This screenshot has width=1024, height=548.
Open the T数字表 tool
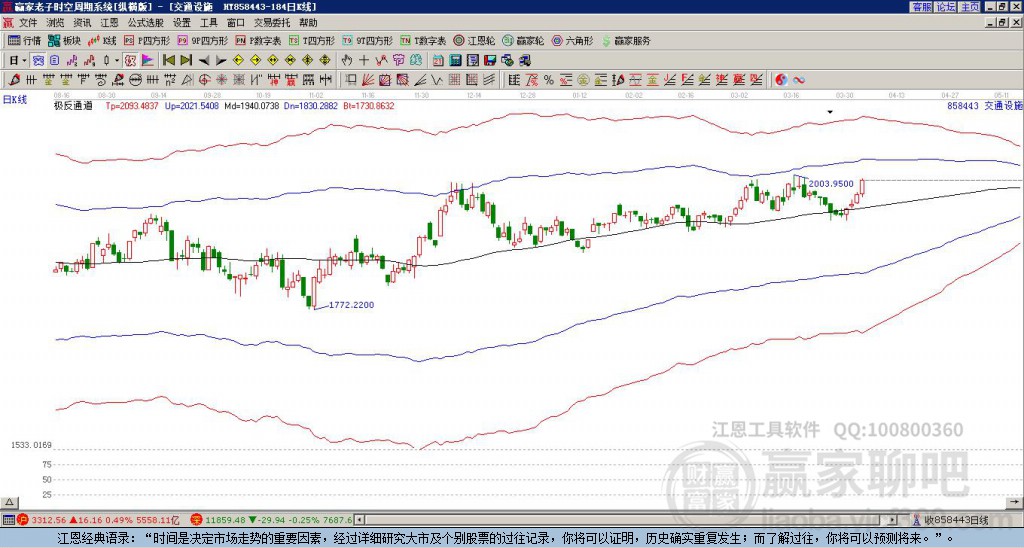pos(423,40)
